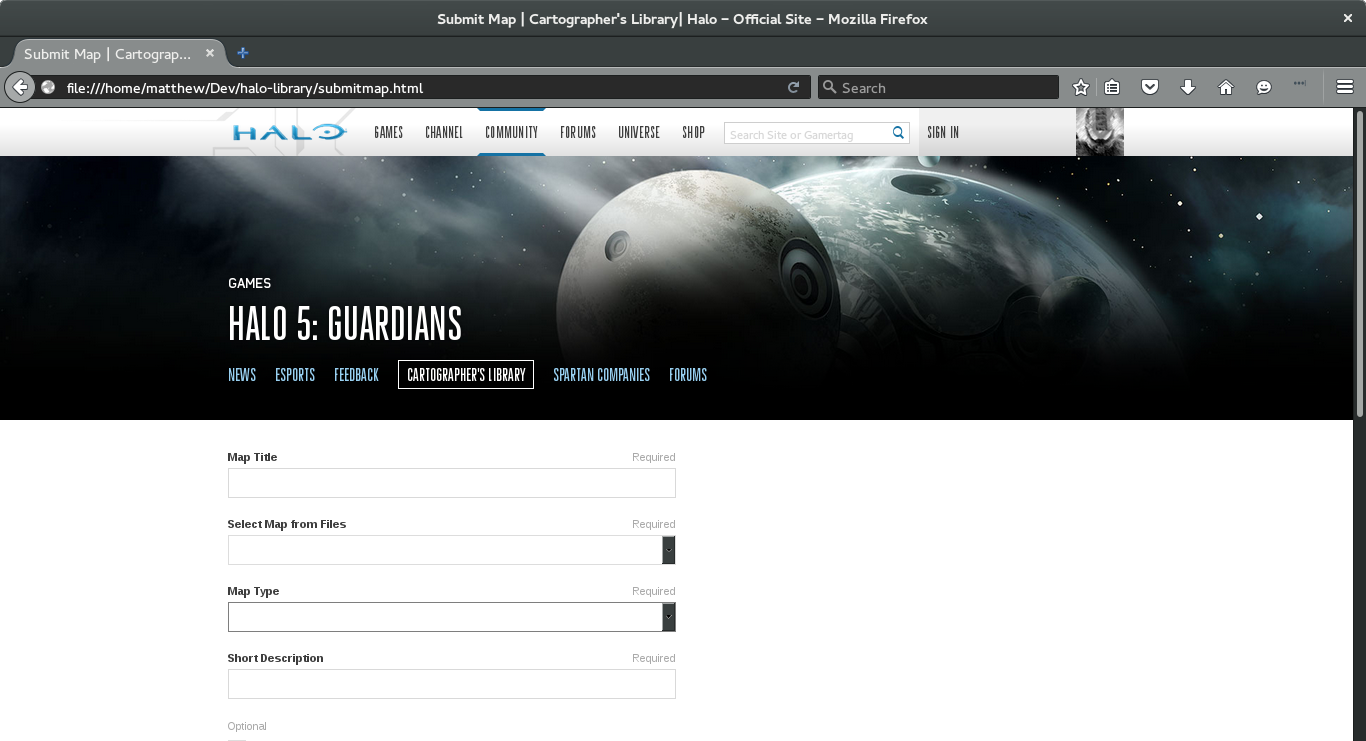Close the Firefox window

pos(1348,18)
